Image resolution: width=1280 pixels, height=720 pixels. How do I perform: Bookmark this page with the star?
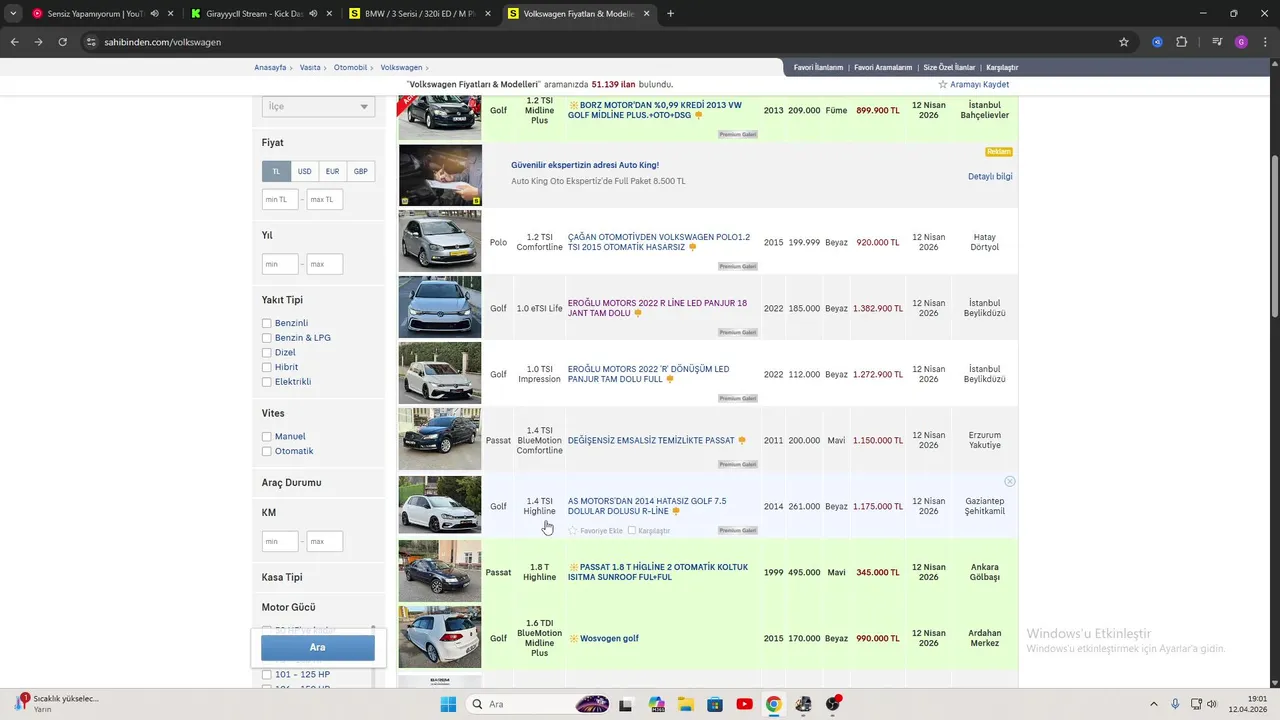point(1124,42)
